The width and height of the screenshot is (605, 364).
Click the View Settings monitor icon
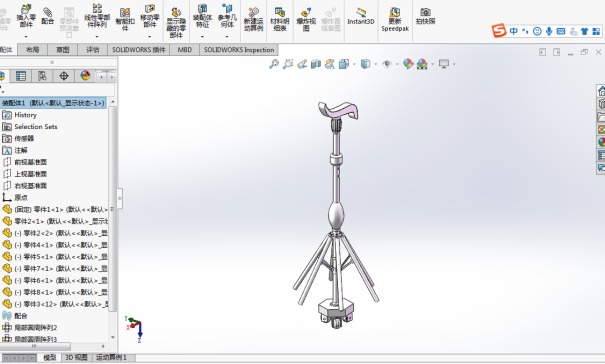444,64
